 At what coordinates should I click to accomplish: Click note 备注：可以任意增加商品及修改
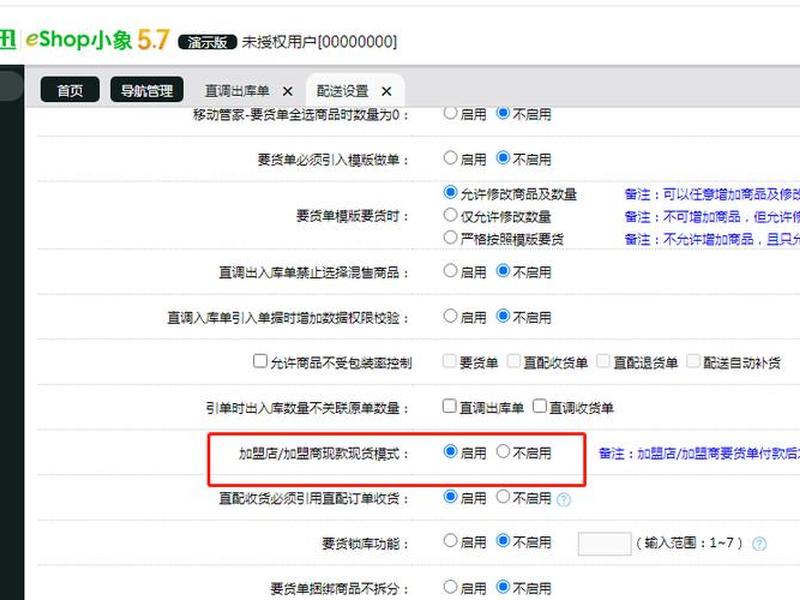pos(712,194)
